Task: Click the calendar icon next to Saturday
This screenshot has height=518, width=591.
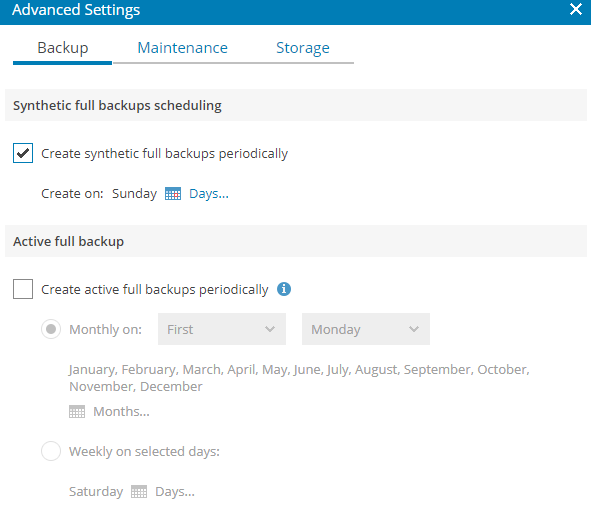Action: tap(139, 492)
